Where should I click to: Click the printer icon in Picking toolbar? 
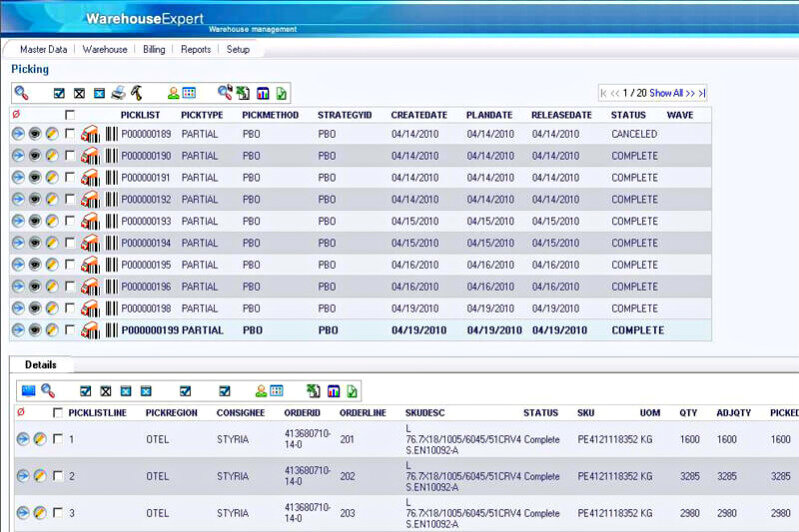(118, 93)
